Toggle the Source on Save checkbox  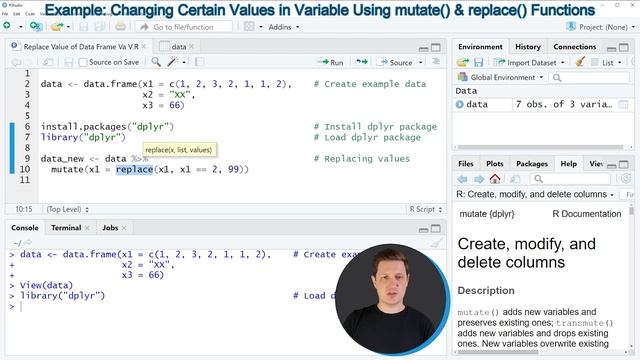(x=83, y=62)
